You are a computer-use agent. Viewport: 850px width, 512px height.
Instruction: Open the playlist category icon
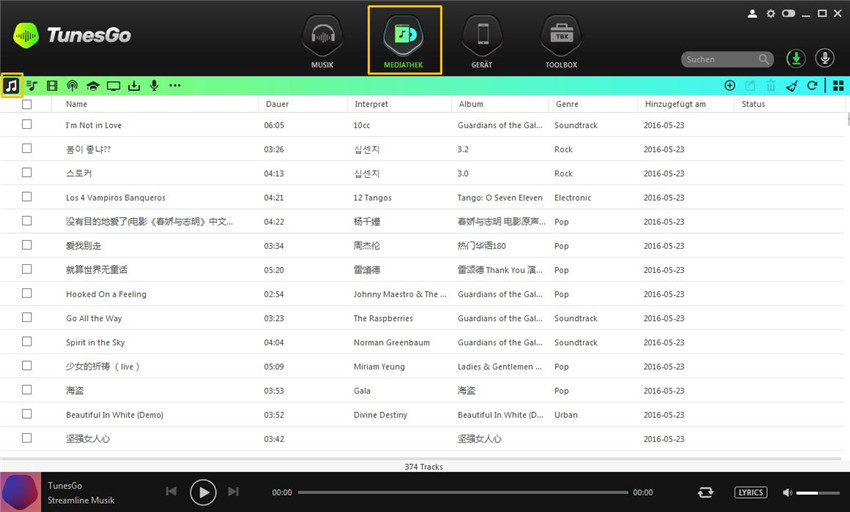point(32,86)
